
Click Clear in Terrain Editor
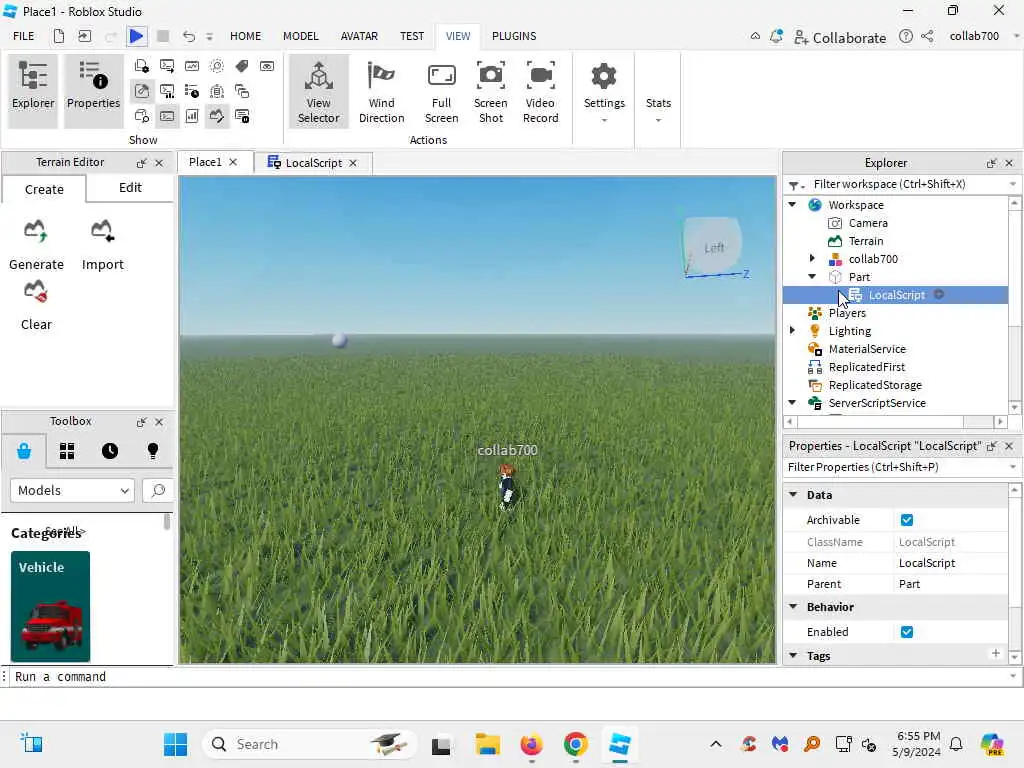36,306
